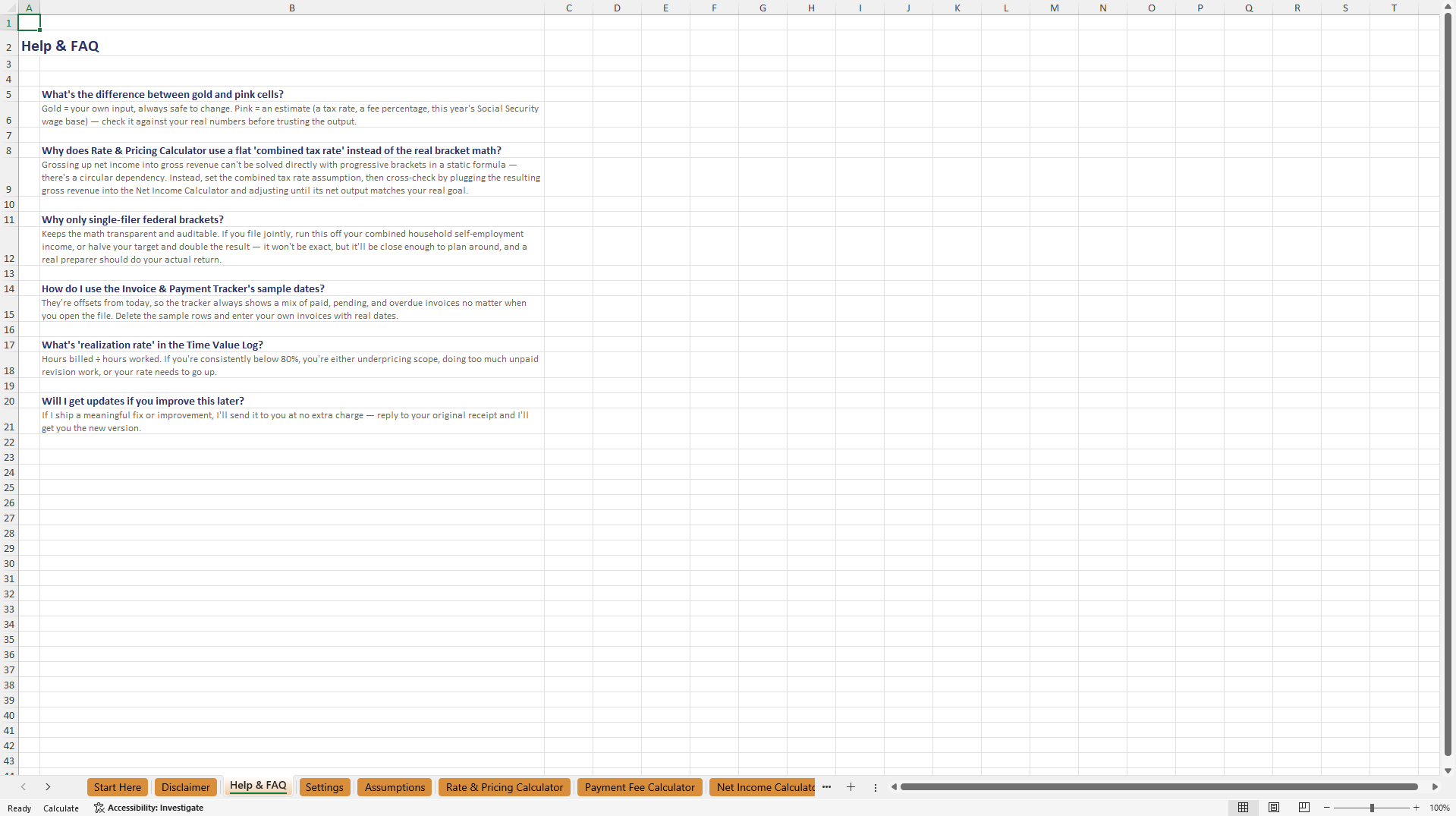Click the Ready status indicator
The image size is (1456, 816).
(19, 808)
